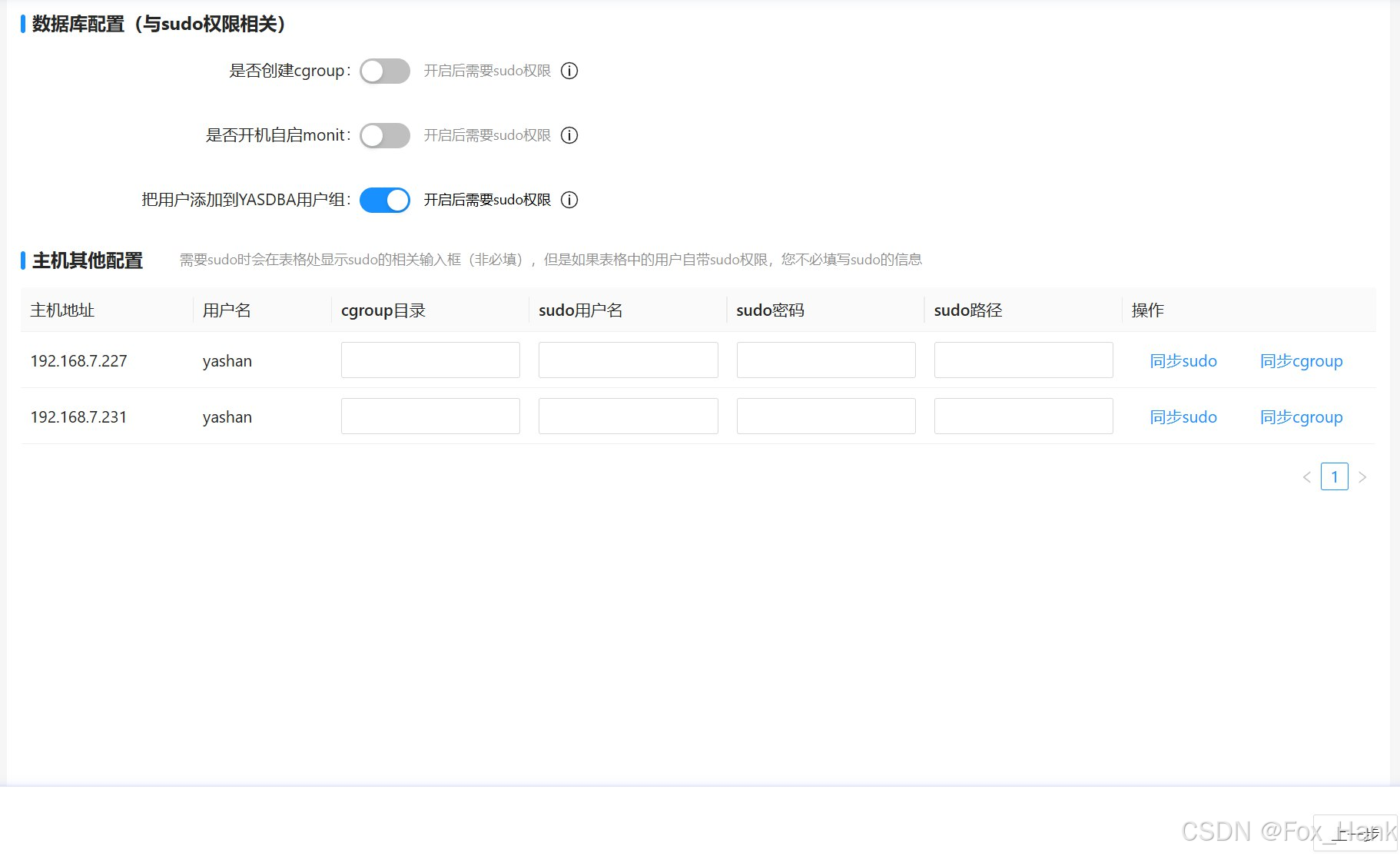Click yashan username in 192.168.7.231 row
Screen dimensions: 1400x856
pos(227,417)
